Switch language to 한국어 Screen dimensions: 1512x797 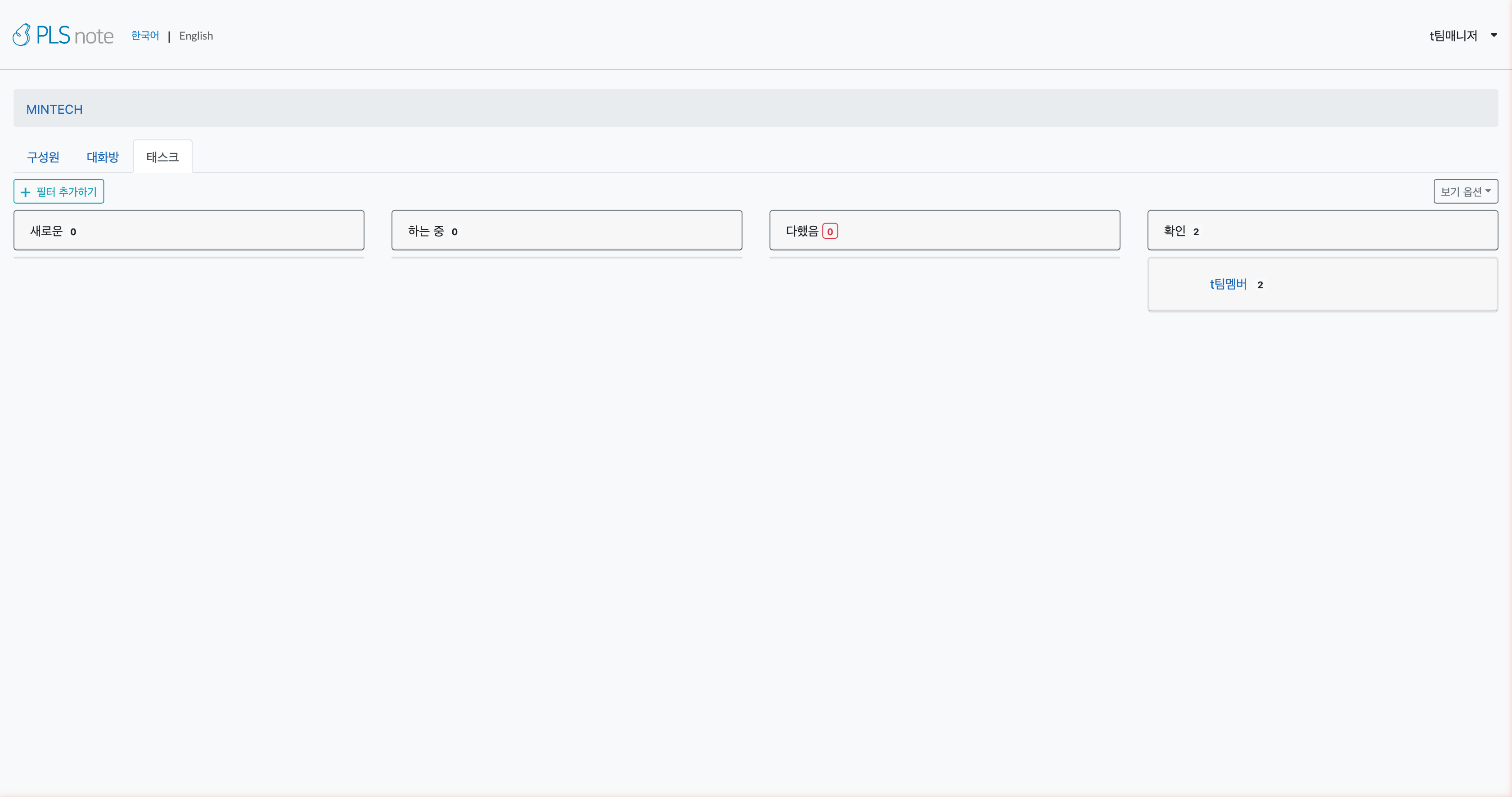click(145, 36)
